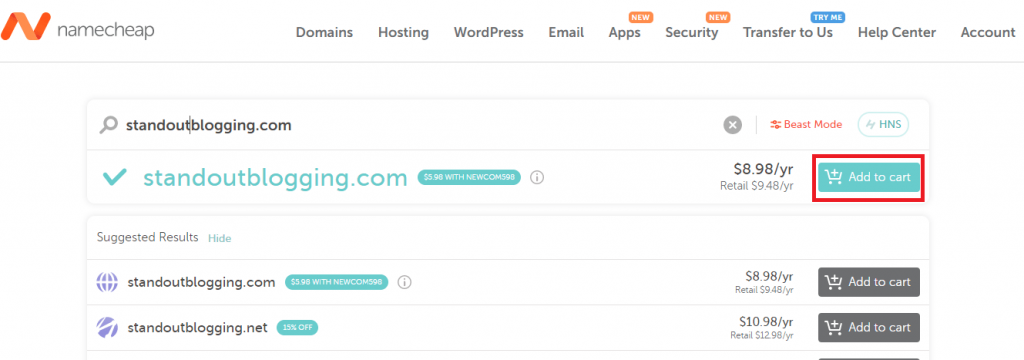The width and height of the screenshot is (1024, 360).
Task: Open the Domains menu
Action: click(324, 33)
